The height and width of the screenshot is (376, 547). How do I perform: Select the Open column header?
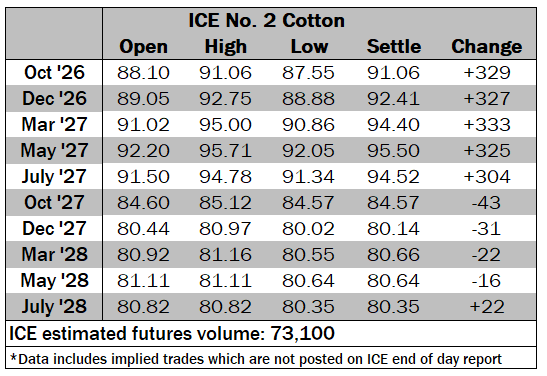point(143,47)
